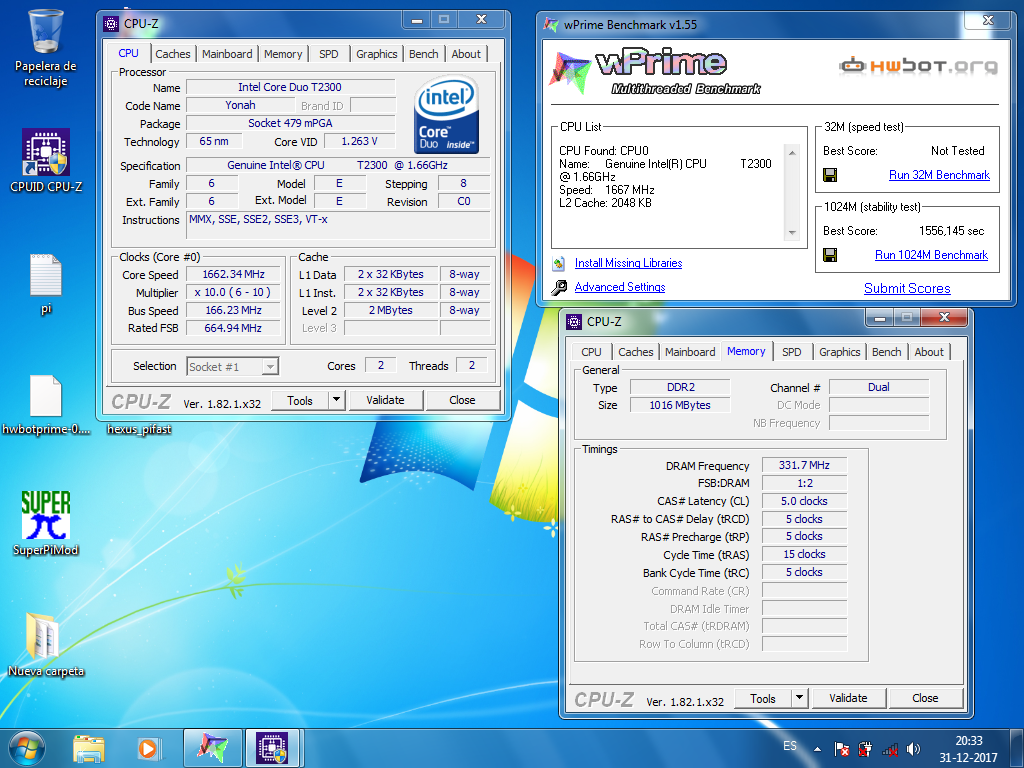This screenshot has height=768, width=1024.
Task: Open Graphics tab in lower CPU-Z window
Action: click(x=840, y=352)
